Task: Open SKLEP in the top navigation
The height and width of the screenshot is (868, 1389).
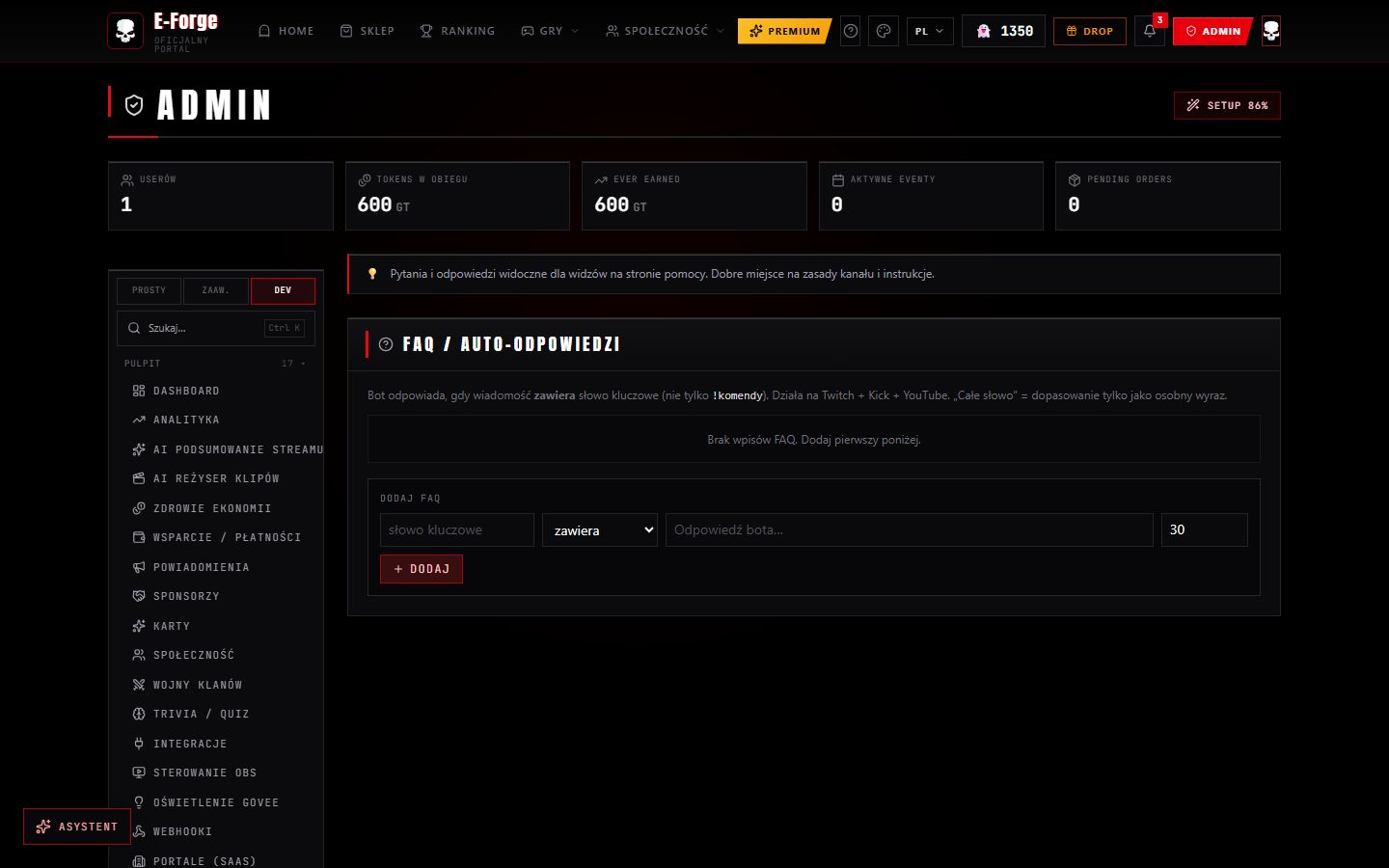Action: (x=368, y=31)
